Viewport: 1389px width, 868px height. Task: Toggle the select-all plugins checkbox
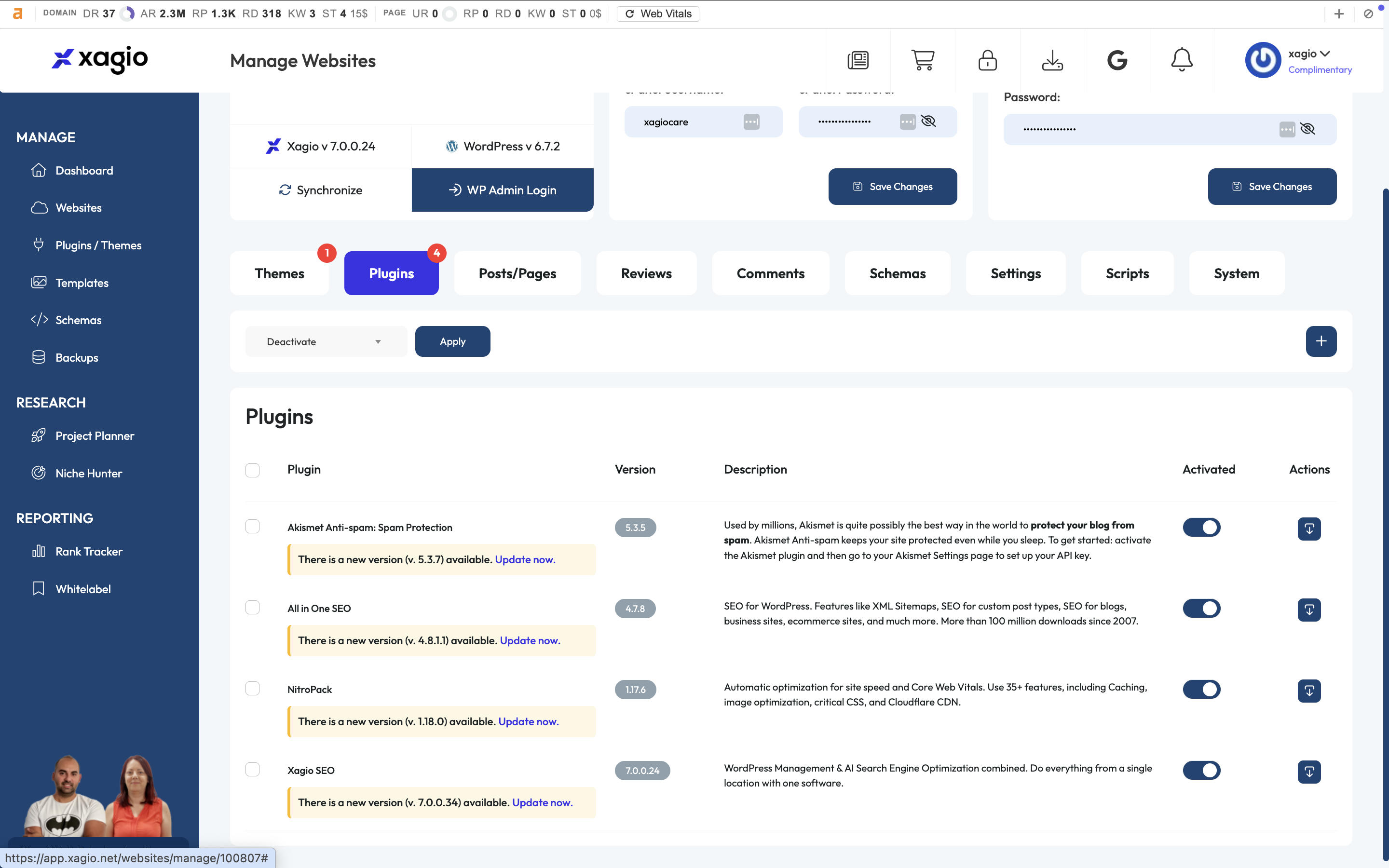(253, 470)
